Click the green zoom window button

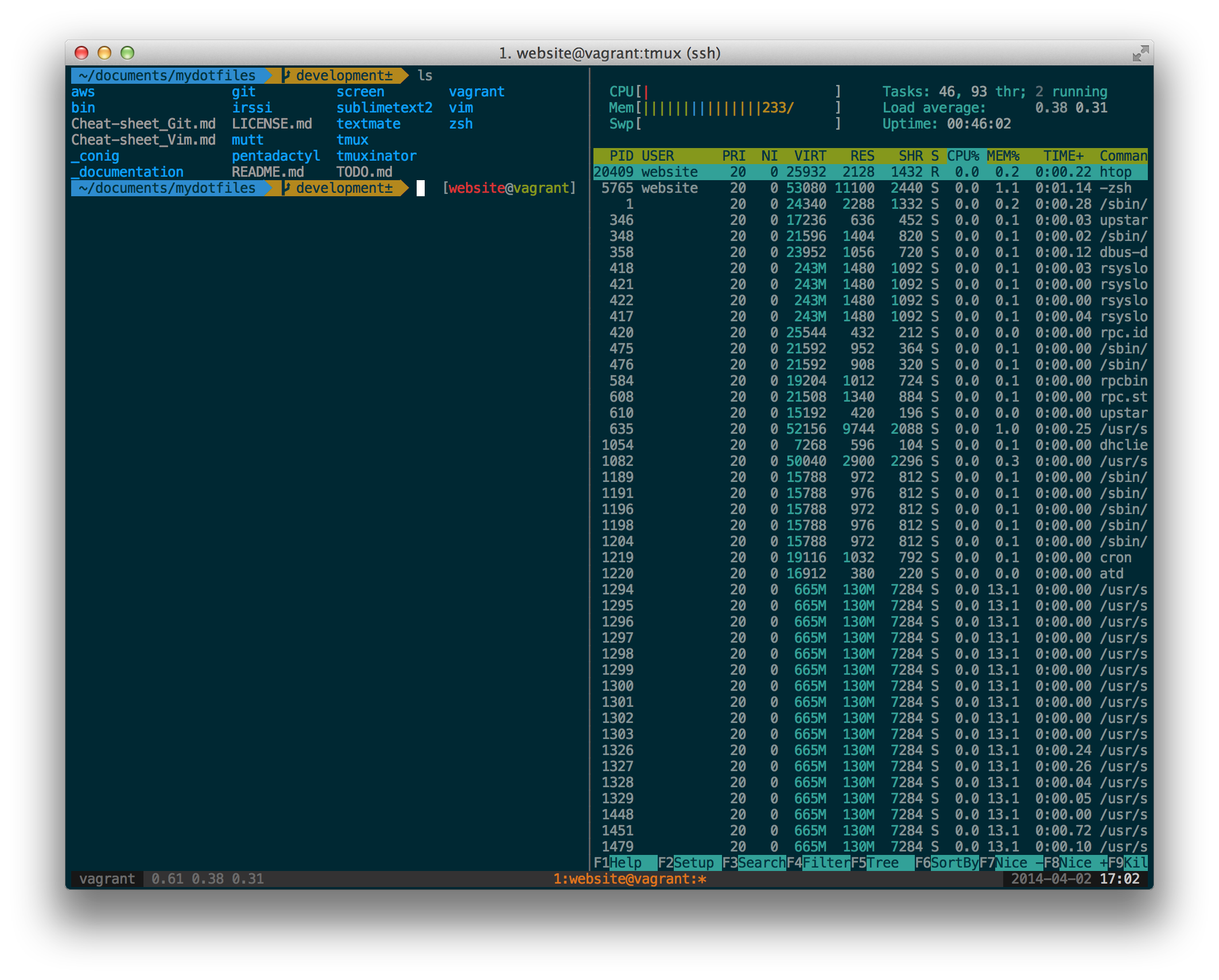(x=127, y=53)
